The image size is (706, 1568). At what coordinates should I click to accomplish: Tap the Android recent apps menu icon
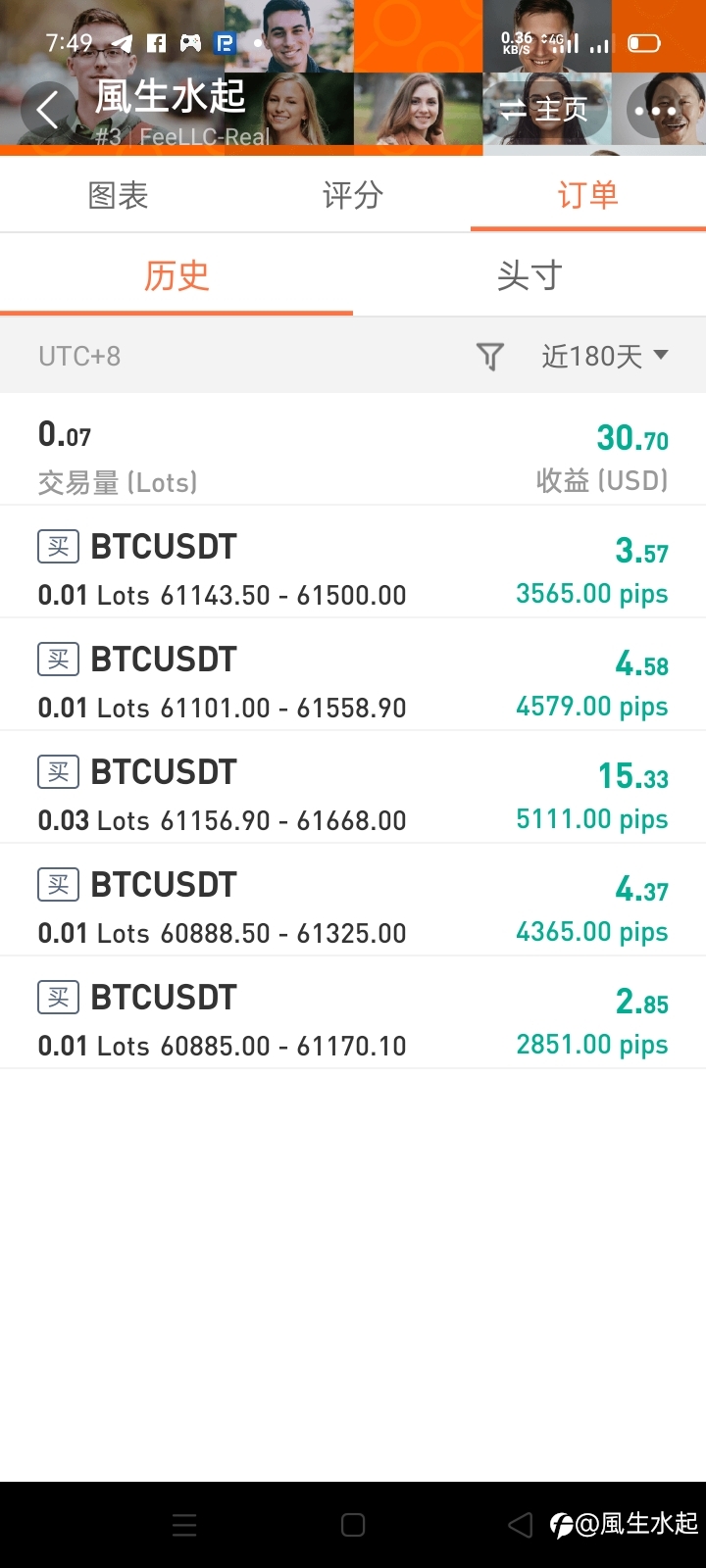tap(184, 1524)
